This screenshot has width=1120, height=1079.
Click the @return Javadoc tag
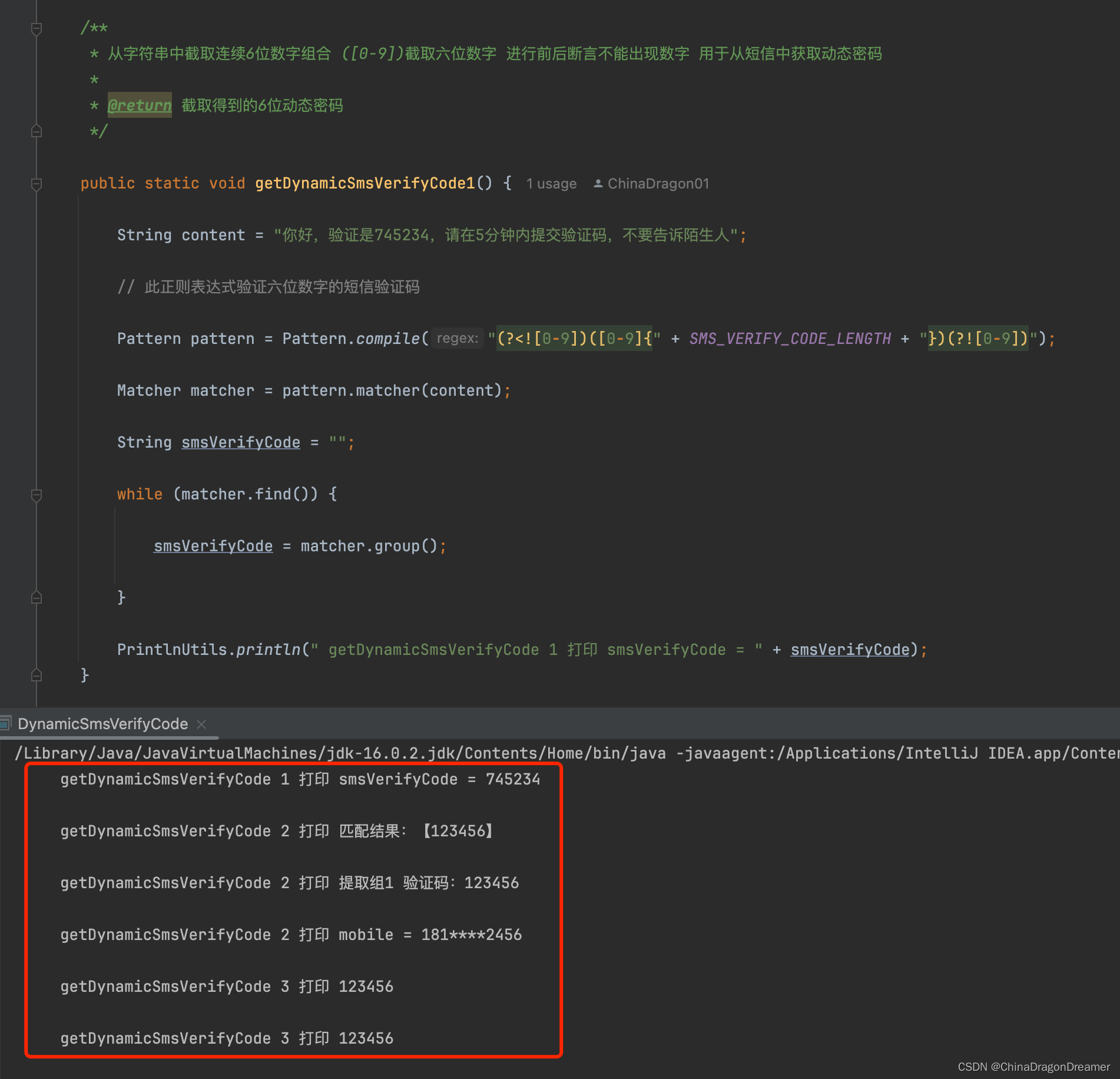(140, 105)
